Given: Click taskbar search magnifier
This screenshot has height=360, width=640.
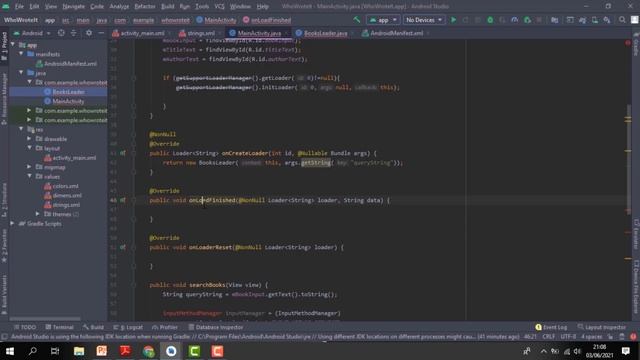Looking at the screenshot, I should [33, 351].
